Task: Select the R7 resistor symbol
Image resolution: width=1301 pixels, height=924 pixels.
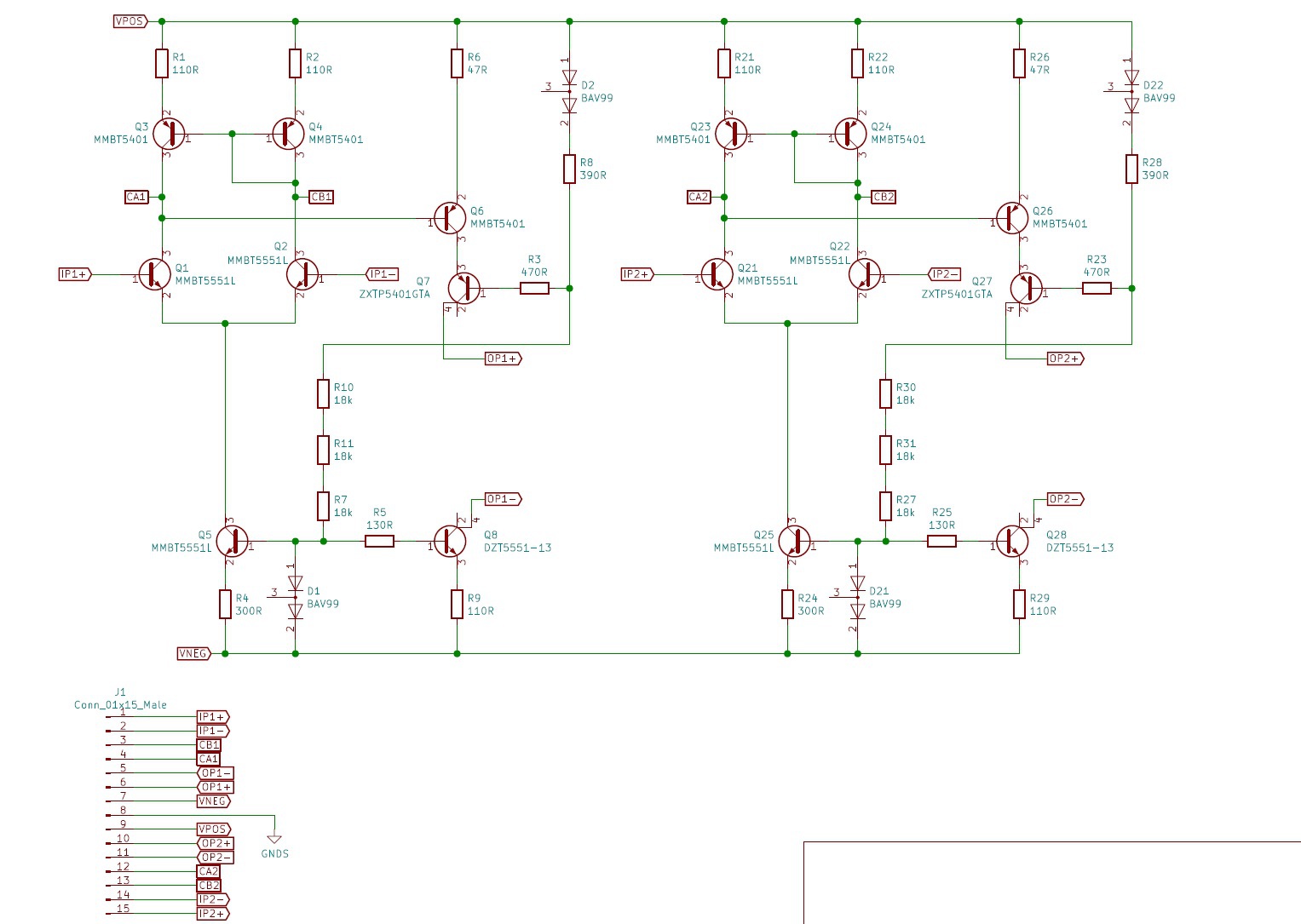Action: point(324,506)
